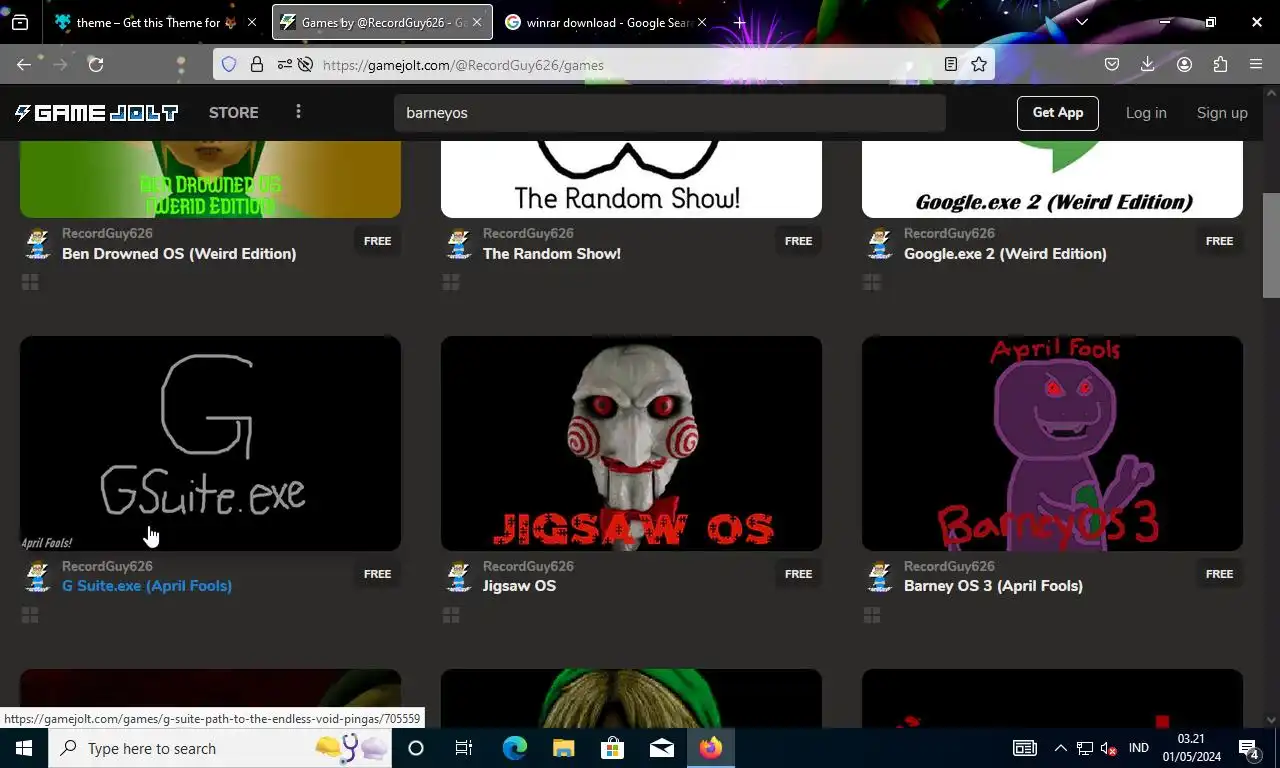Click the GSuite.exe game thumbnail
Screen dimensions: 1280x768
pos(210,443)
